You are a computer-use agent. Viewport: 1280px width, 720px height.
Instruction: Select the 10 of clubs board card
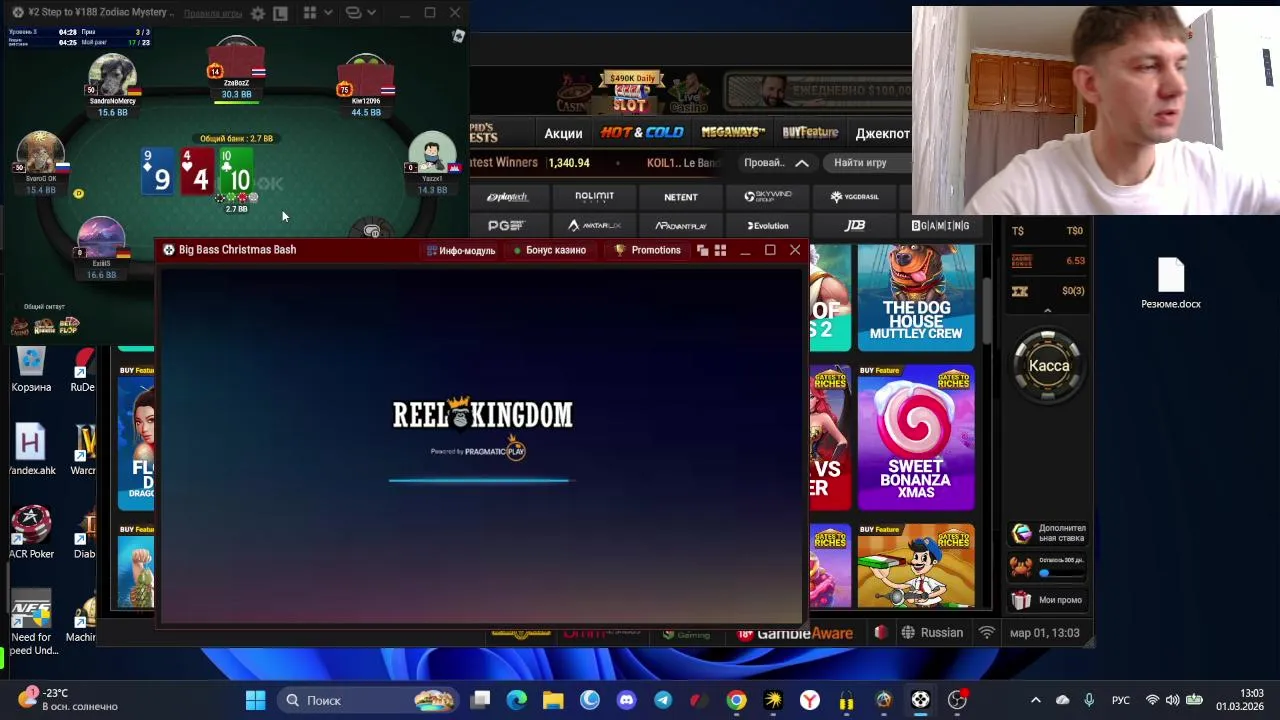pyautogui.click(x=235, y=171)
